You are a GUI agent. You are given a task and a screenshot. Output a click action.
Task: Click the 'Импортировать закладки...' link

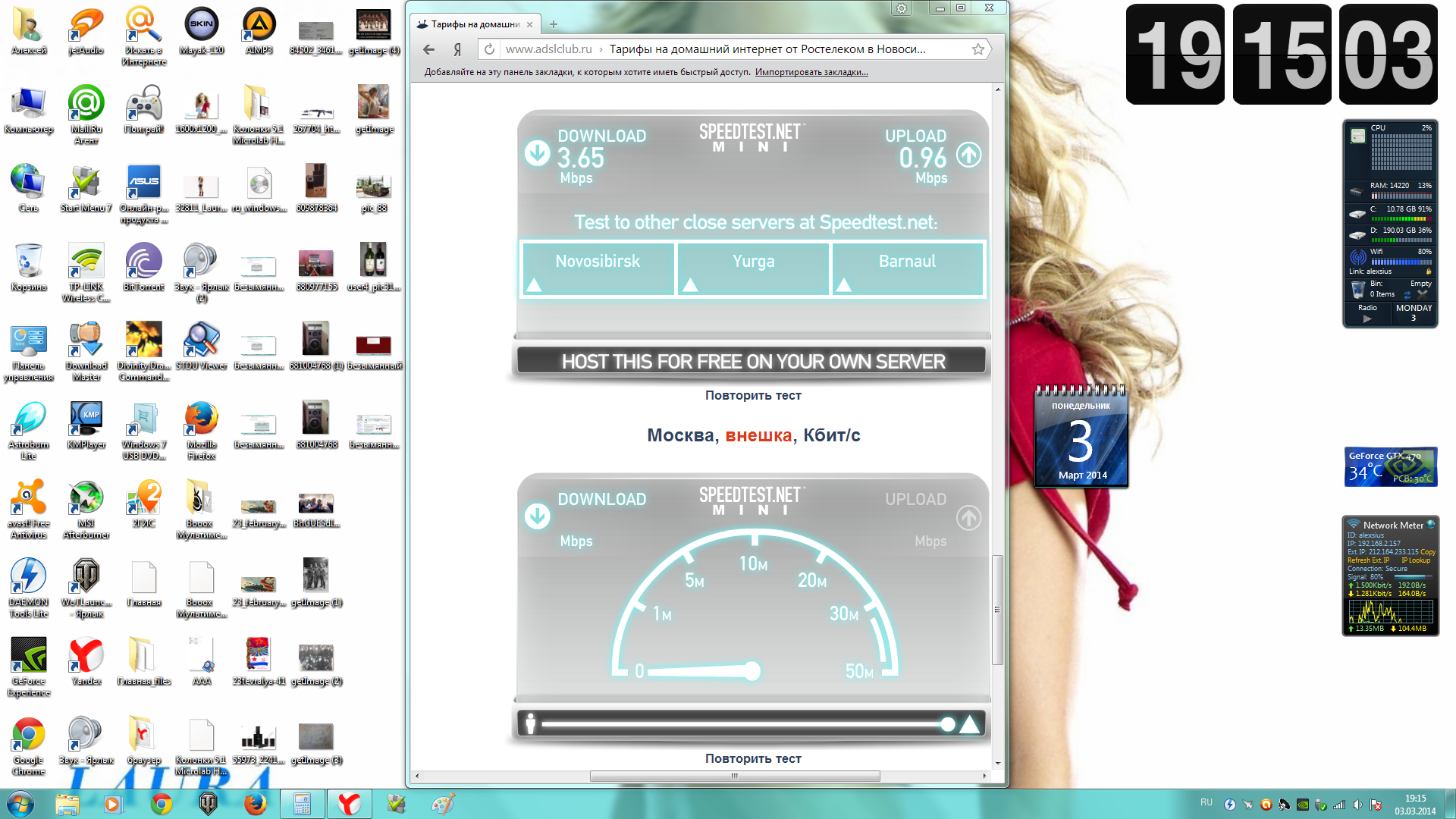[811, 72]
